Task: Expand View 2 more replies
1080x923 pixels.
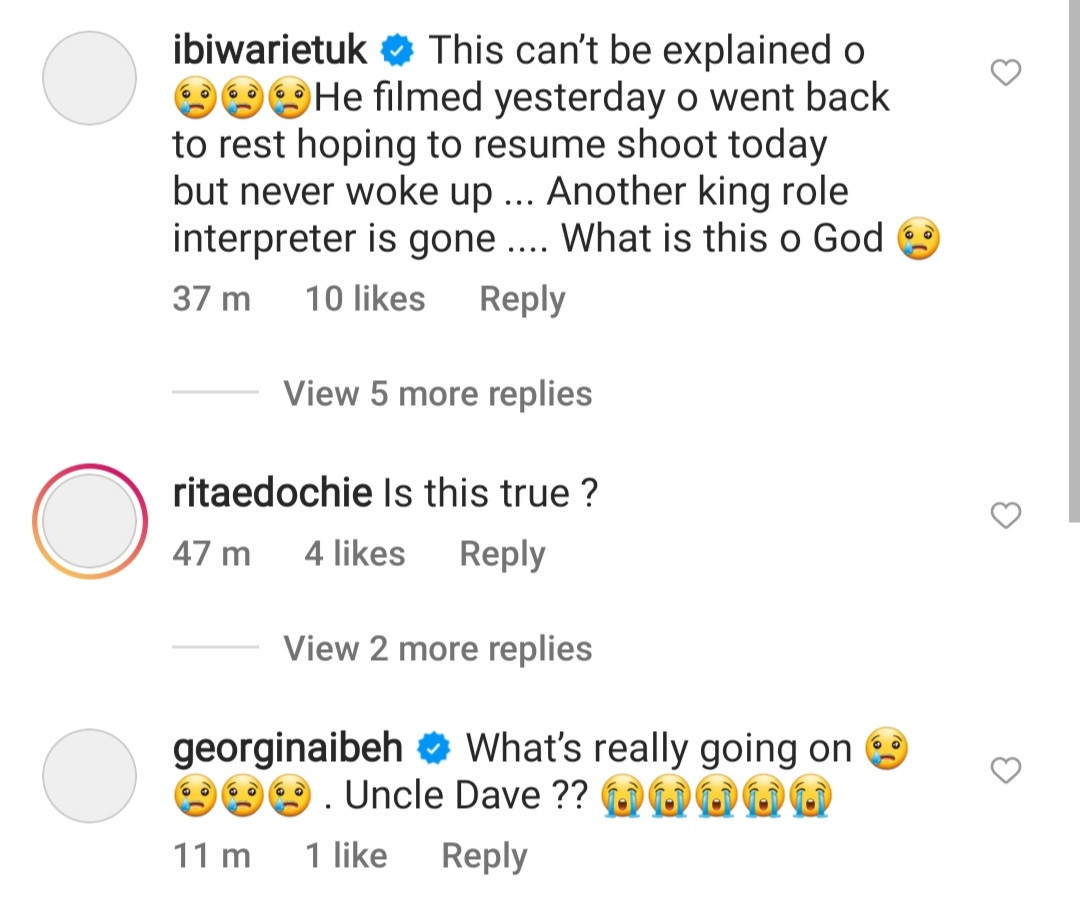Action: pos(437,650)
